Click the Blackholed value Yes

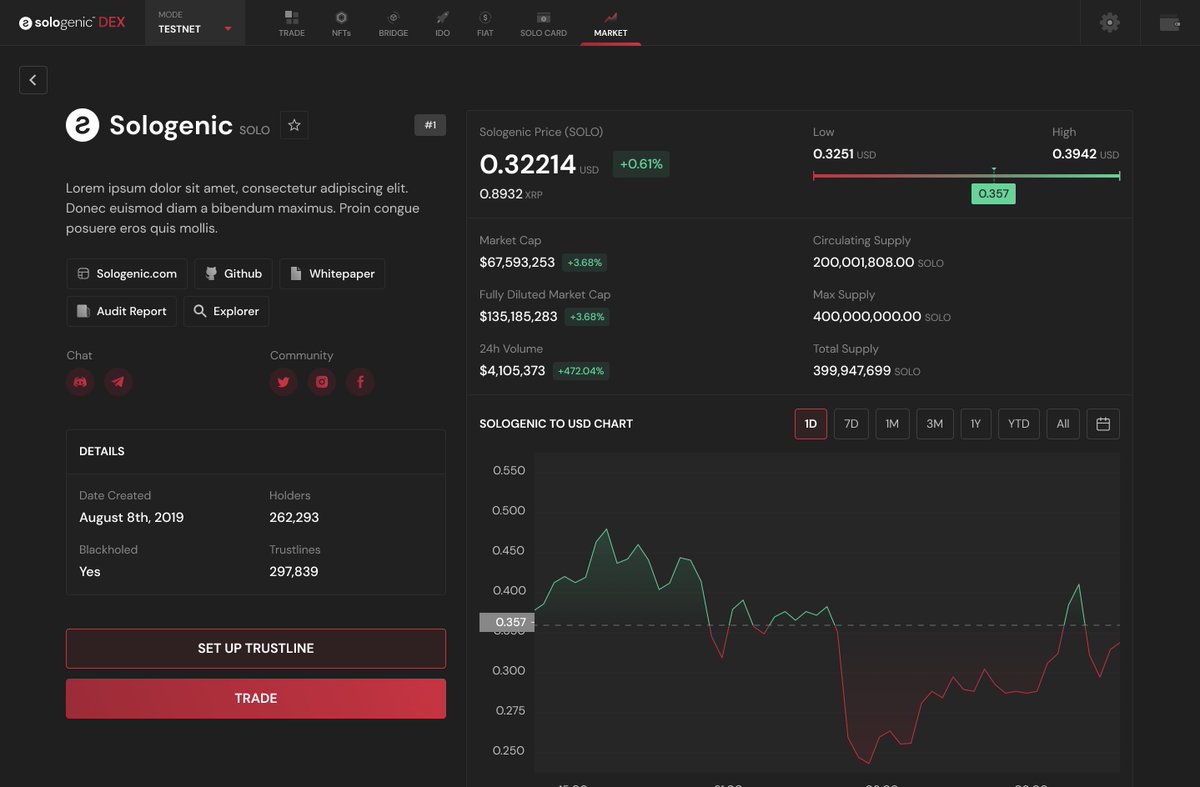[90, 571]
